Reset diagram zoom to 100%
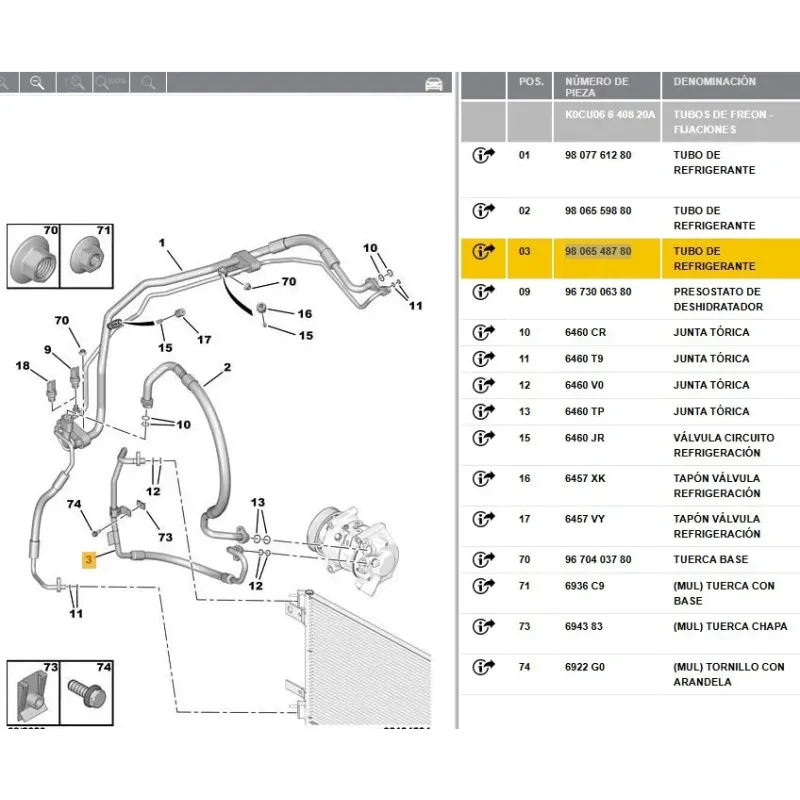The height and width of the screenshot is (800, 800). pyautogui.click(x=114, y=83)
